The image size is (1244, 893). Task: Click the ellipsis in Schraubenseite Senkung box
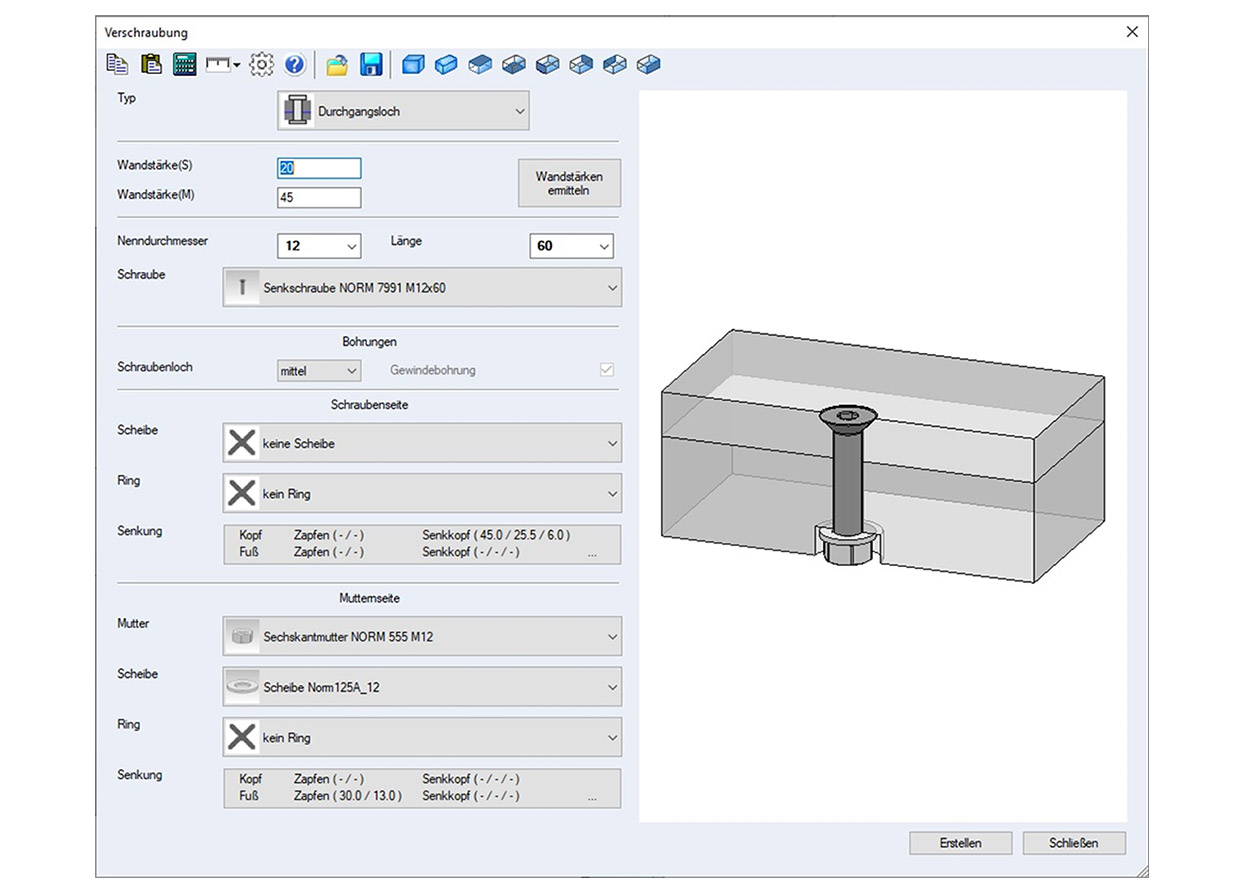[593, 552]
